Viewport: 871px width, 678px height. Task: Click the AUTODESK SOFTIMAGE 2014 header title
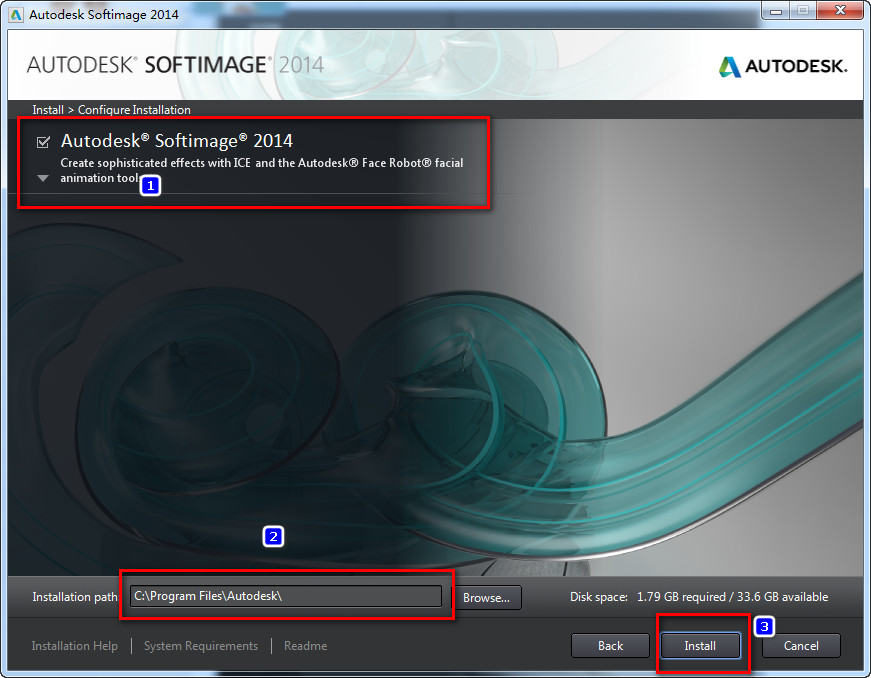[175, 65]
